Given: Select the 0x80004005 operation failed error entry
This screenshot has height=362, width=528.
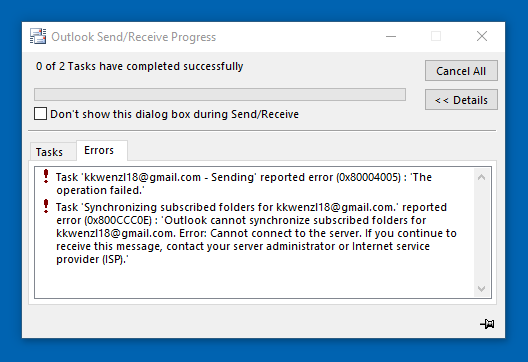Looking at the screenshot, I should pos(244,184).
